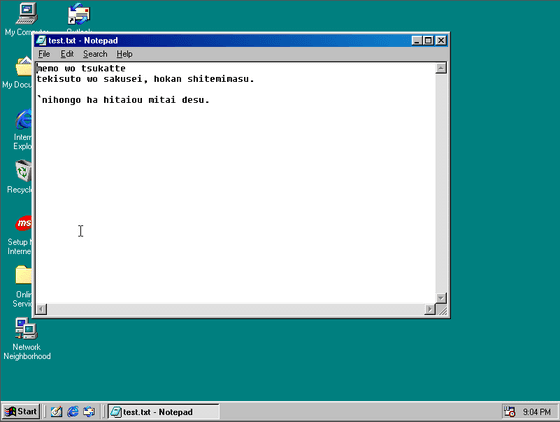Open the Help menu

(x=124, y=54)
